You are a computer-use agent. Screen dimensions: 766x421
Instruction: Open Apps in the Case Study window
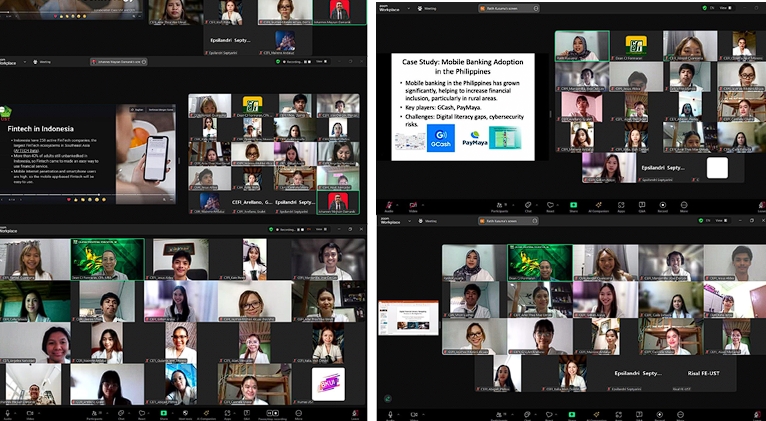(x=621, y=205)
